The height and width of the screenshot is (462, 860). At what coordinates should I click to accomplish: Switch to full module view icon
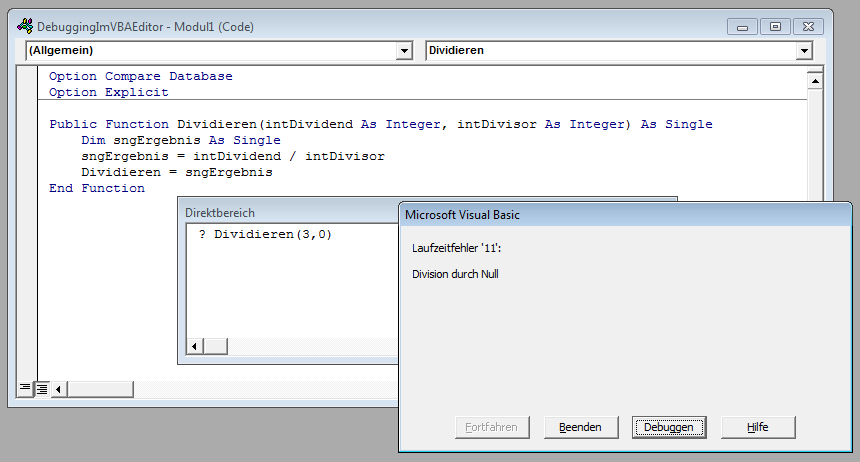coord(42,389)
